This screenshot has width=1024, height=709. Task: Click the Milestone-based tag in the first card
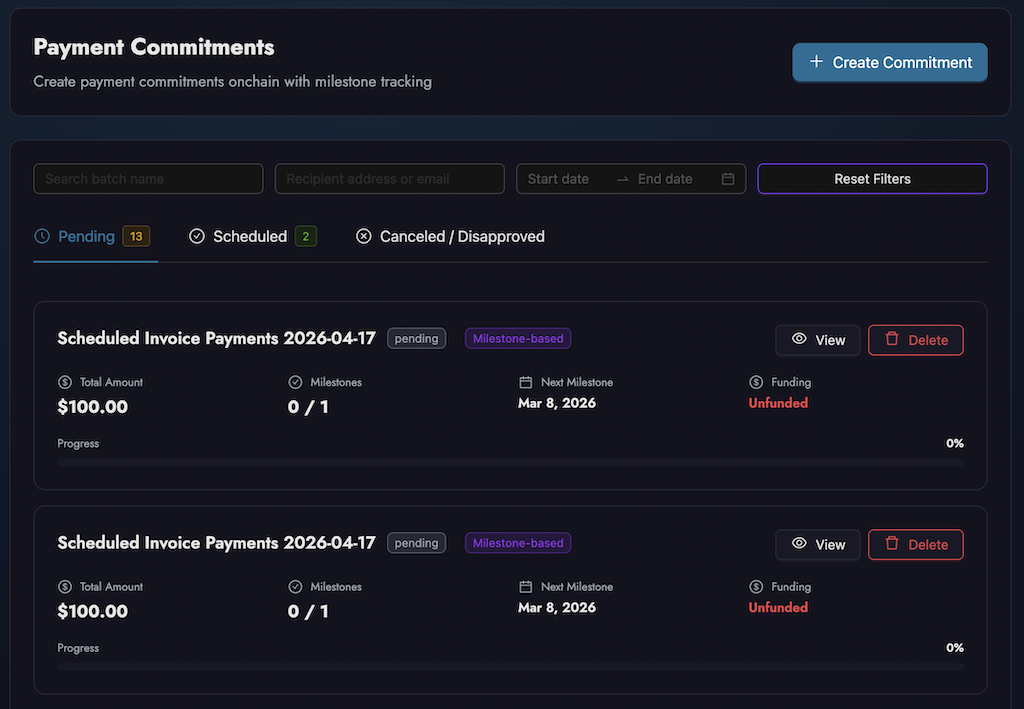click(x=518, y=338)
